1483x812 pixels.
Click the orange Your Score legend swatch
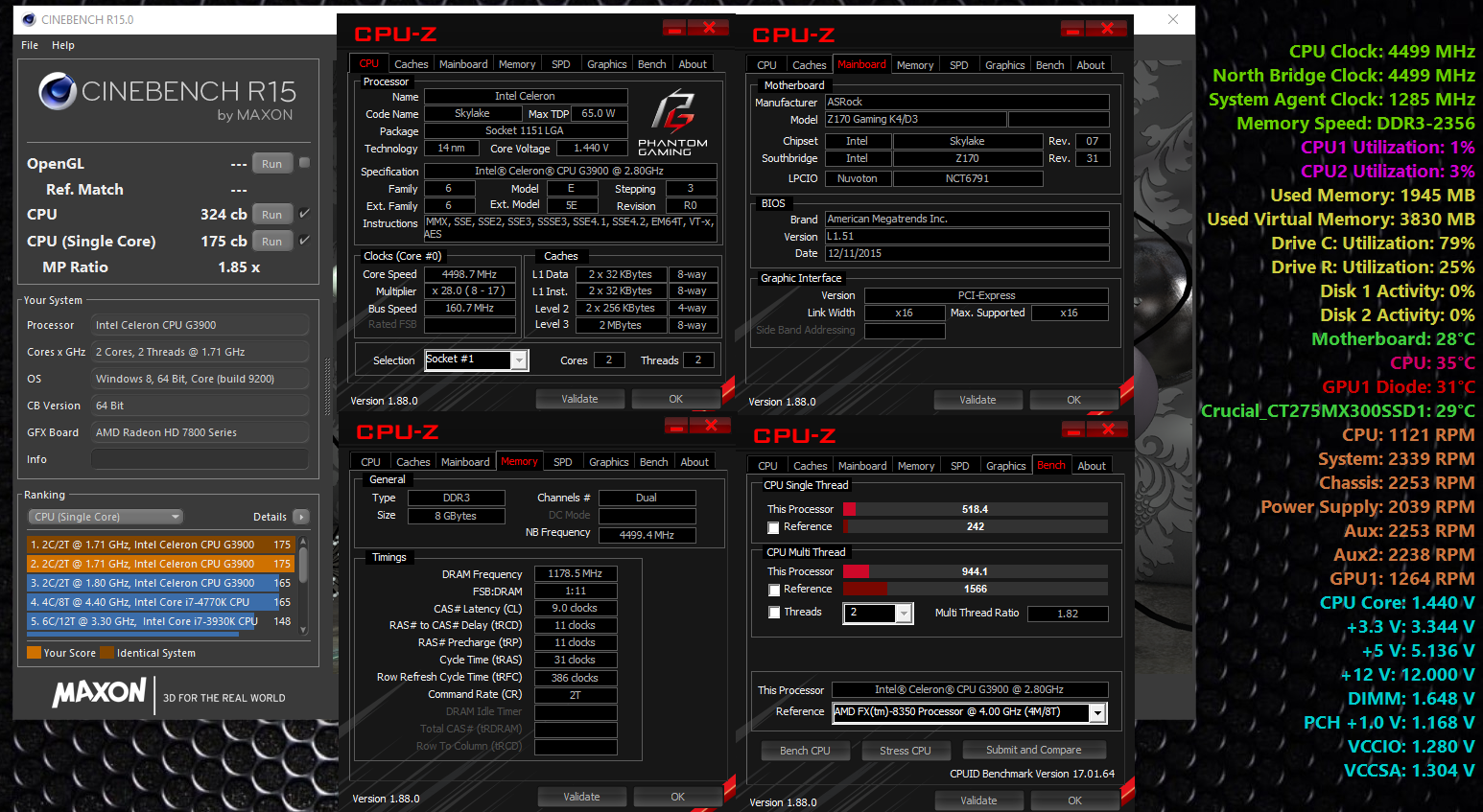coord(34,653)
